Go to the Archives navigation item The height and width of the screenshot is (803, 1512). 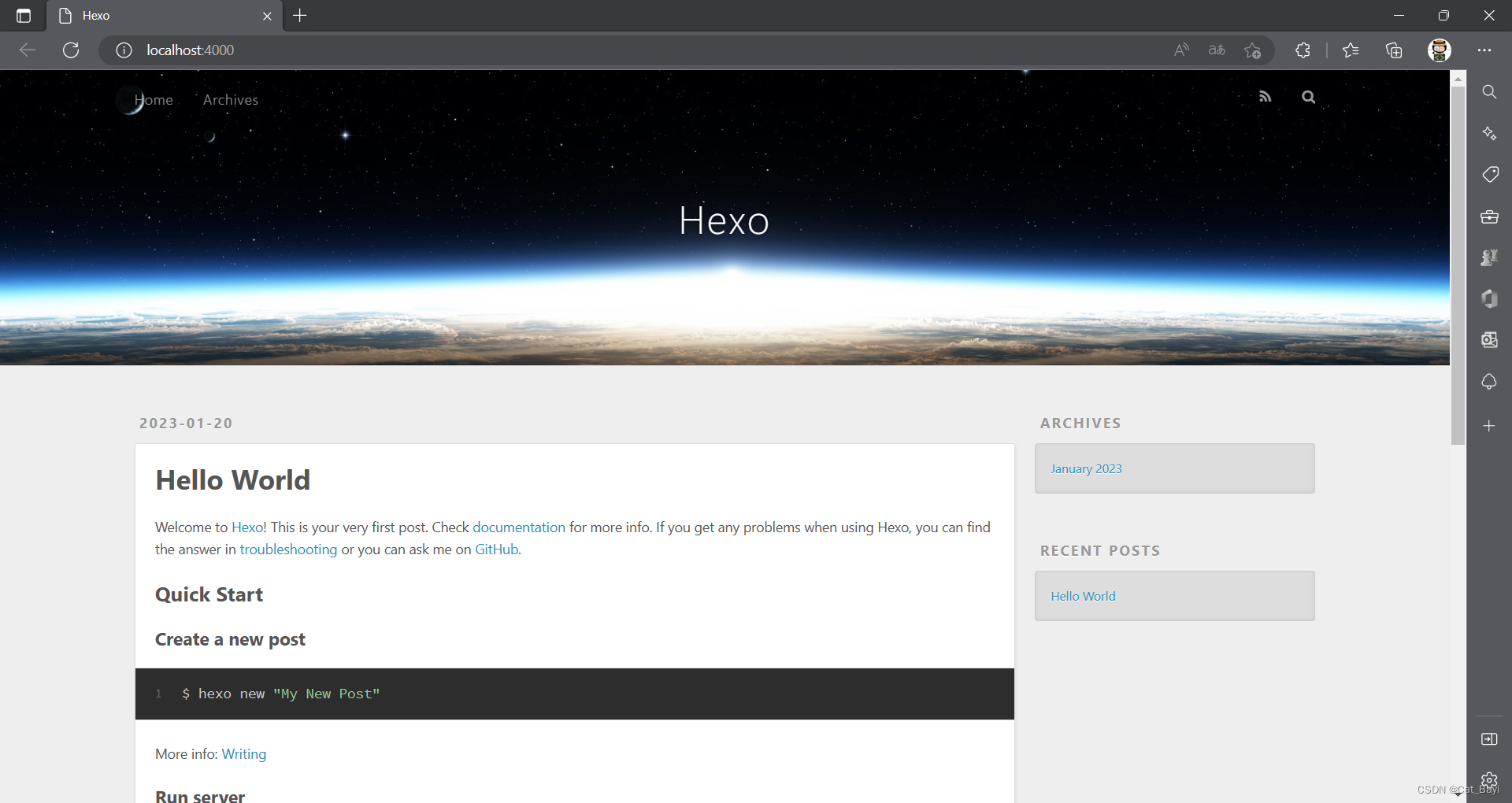(230, 100)
